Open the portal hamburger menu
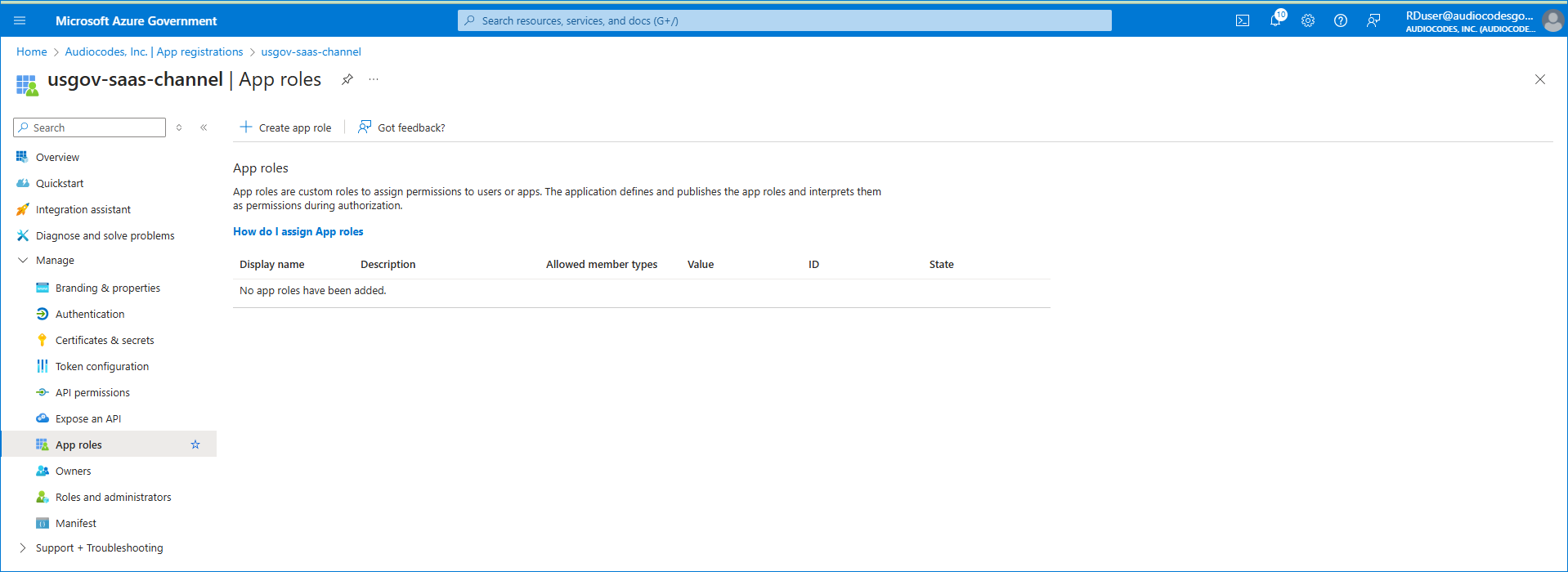This screenshot has height=572, width=1568. 20,21
